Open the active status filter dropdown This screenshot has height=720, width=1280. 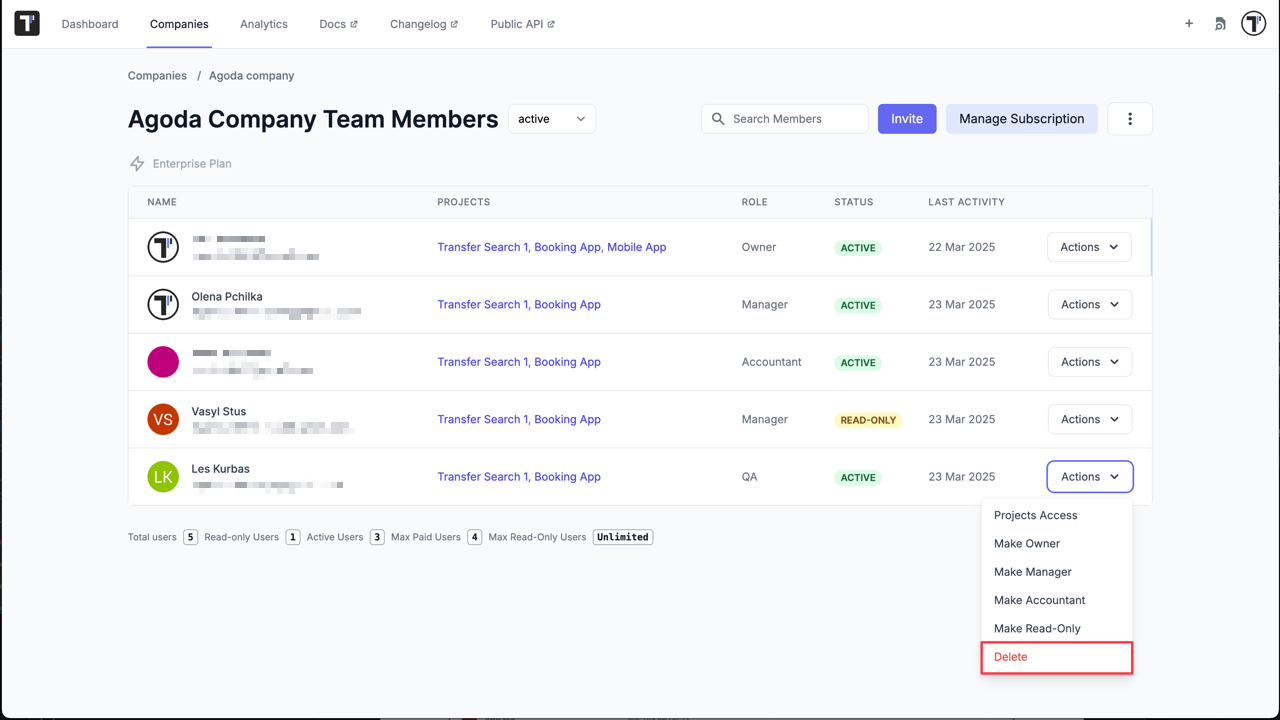551,118
